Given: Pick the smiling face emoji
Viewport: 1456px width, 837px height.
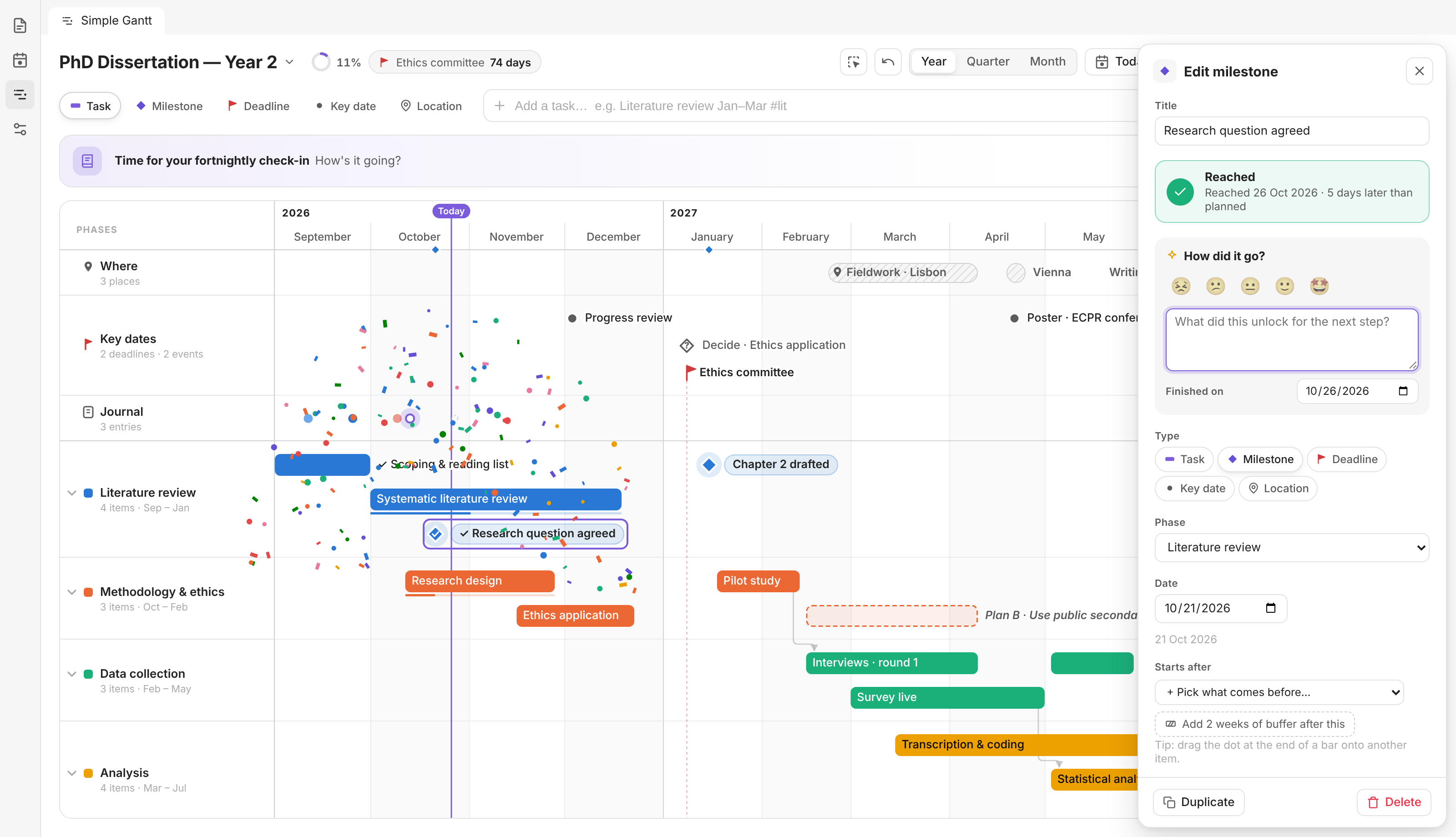Looking at the screenshot, I should point(1284,286).
